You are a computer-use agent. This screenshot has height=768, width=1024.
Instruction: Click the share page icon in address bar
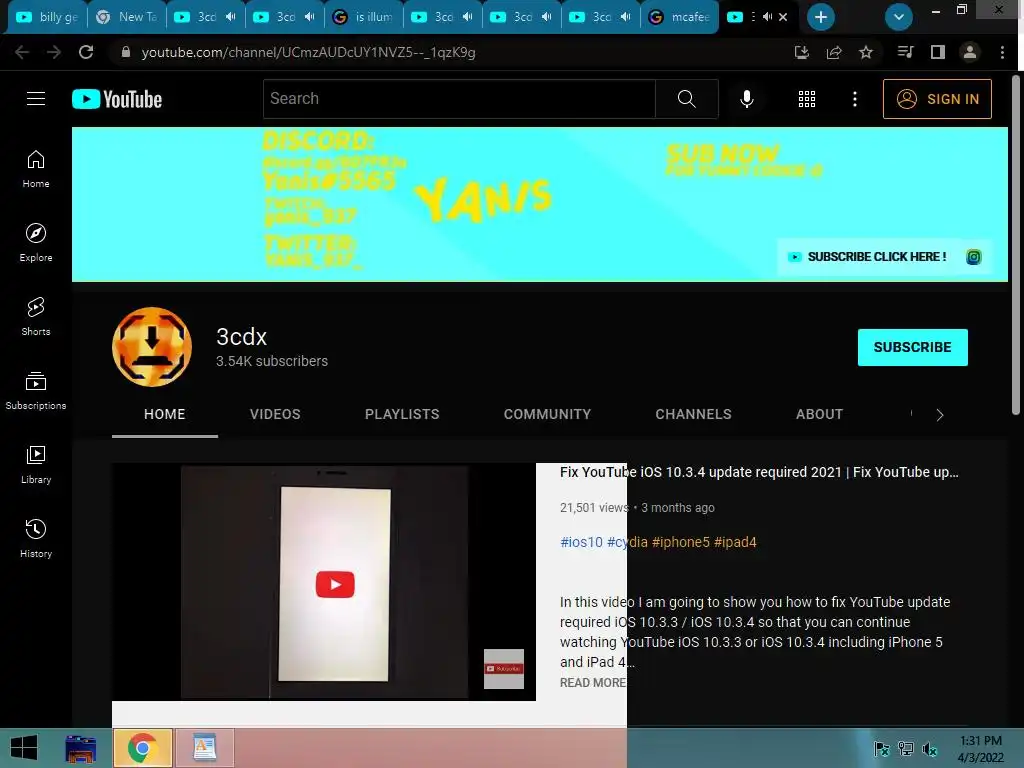(x=834, y=52)
